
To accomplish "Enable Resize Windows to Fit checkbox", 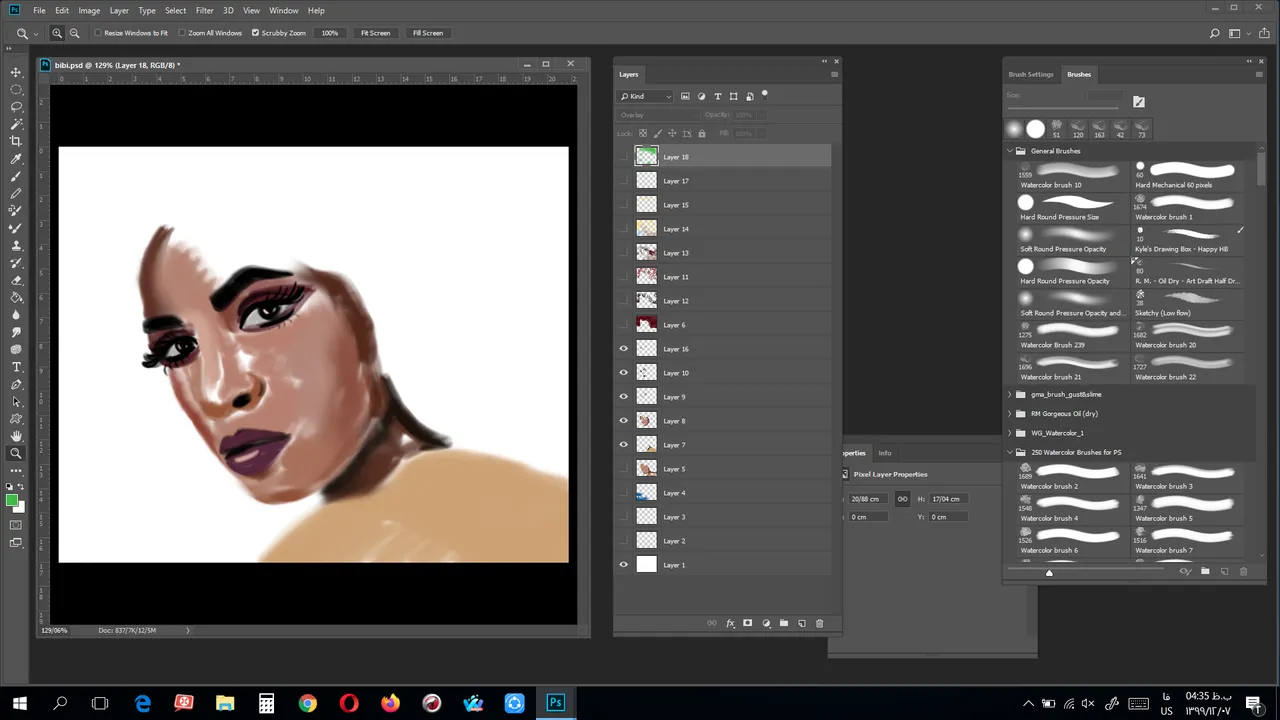I will coord(97,33).
